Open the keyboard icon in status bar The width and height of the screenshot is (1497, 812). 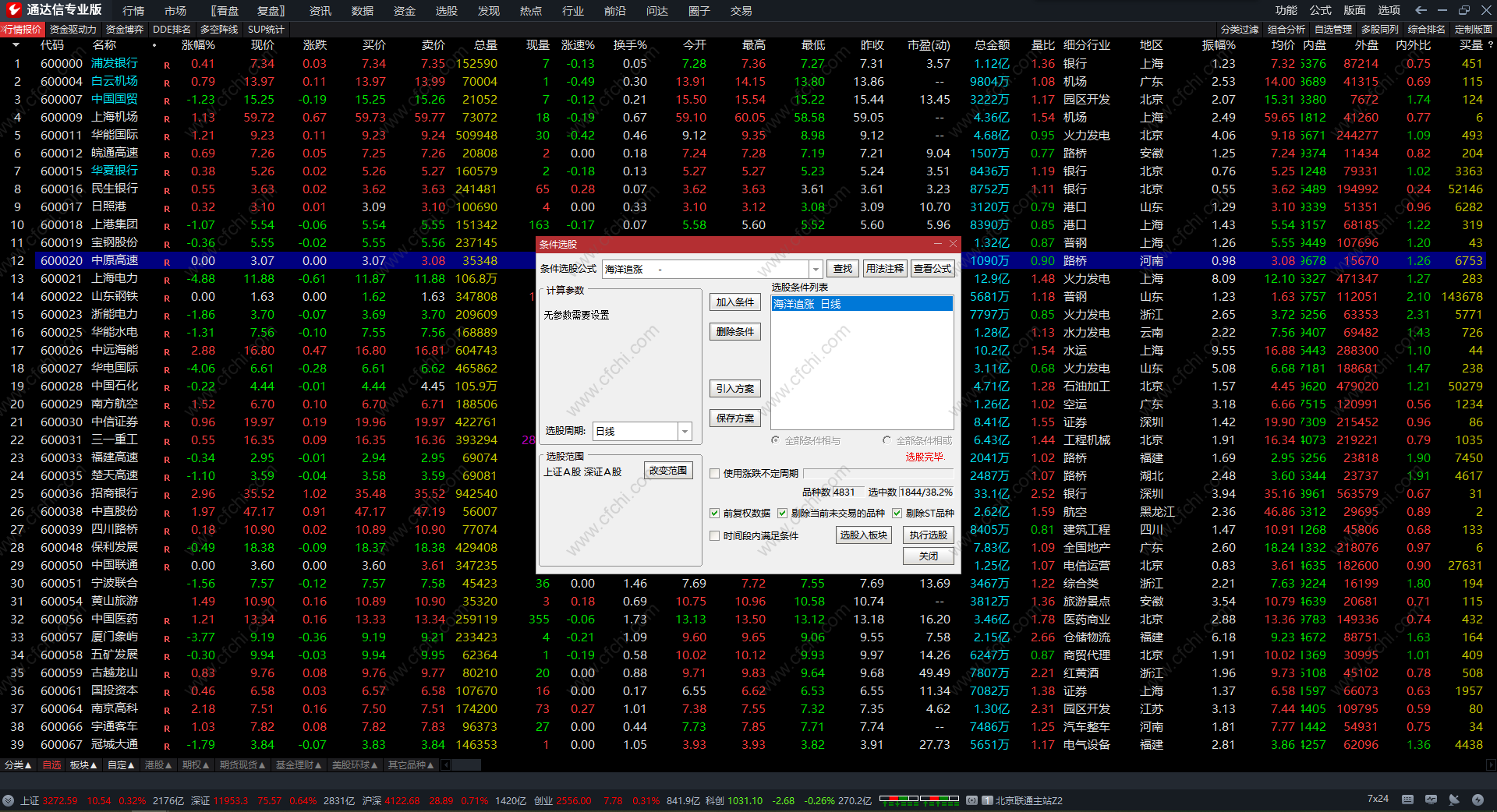(x=1407, y=800)
